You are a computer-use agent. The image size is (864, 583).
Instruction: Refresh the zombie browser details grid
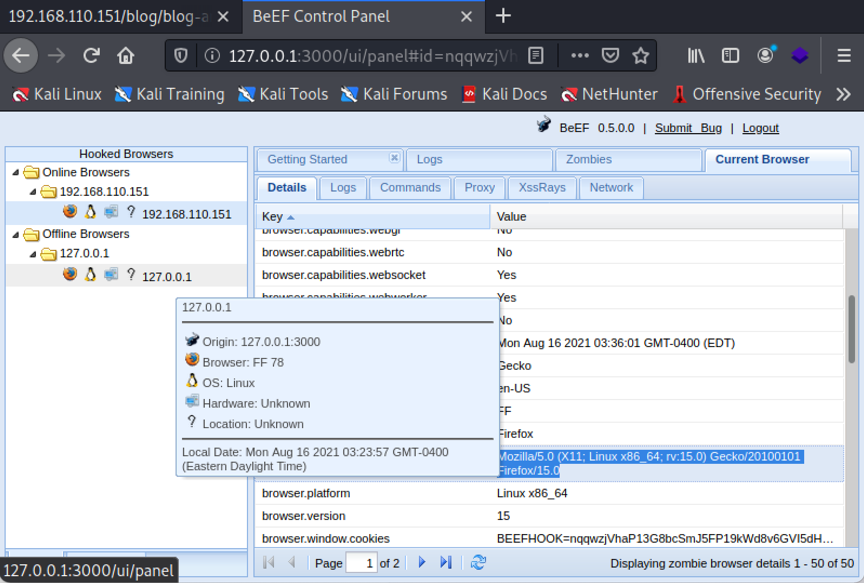pos(478,563)
